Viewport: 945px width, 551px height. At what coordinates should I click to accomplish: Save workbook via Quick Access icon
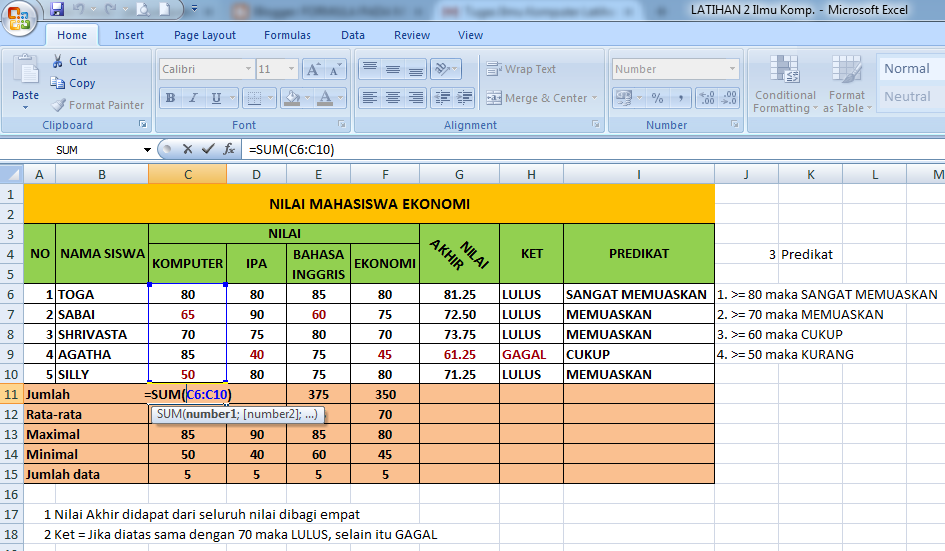[x=57, y=9]
